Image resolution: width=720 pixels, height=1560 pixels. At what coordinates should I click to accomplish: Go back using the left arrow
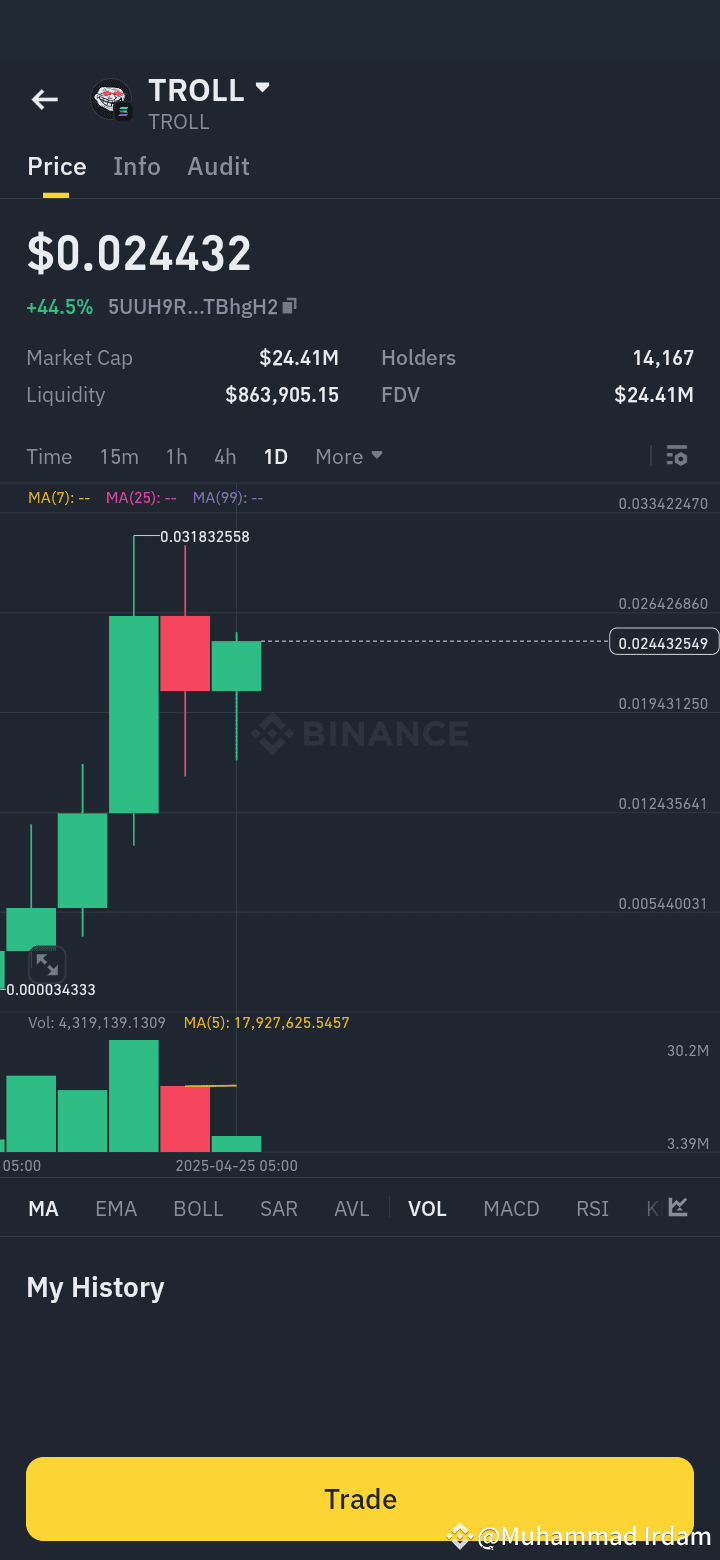click(x=44, y=99)
